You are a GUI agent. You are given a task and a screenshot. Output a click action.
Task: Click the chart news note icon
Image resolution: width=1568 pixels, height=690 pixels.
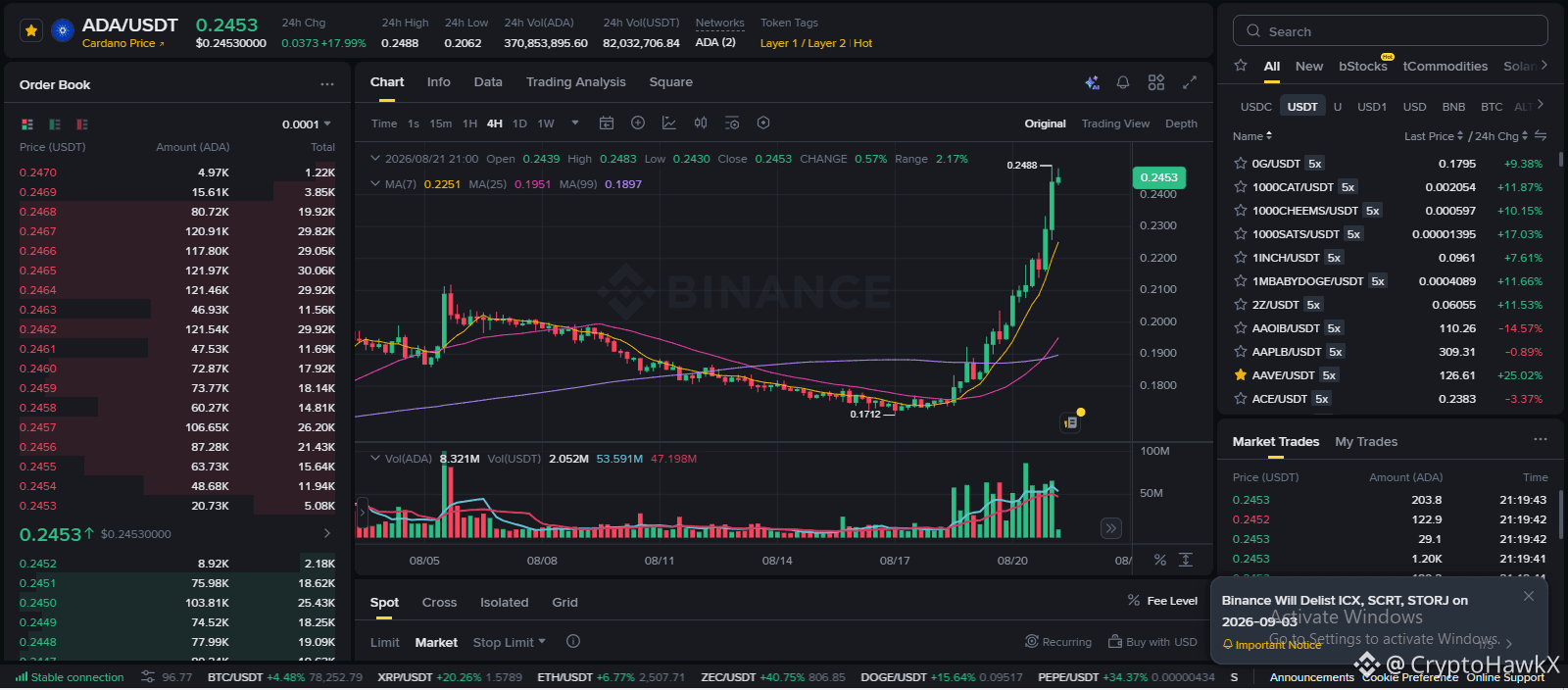tap(1071, 422)
